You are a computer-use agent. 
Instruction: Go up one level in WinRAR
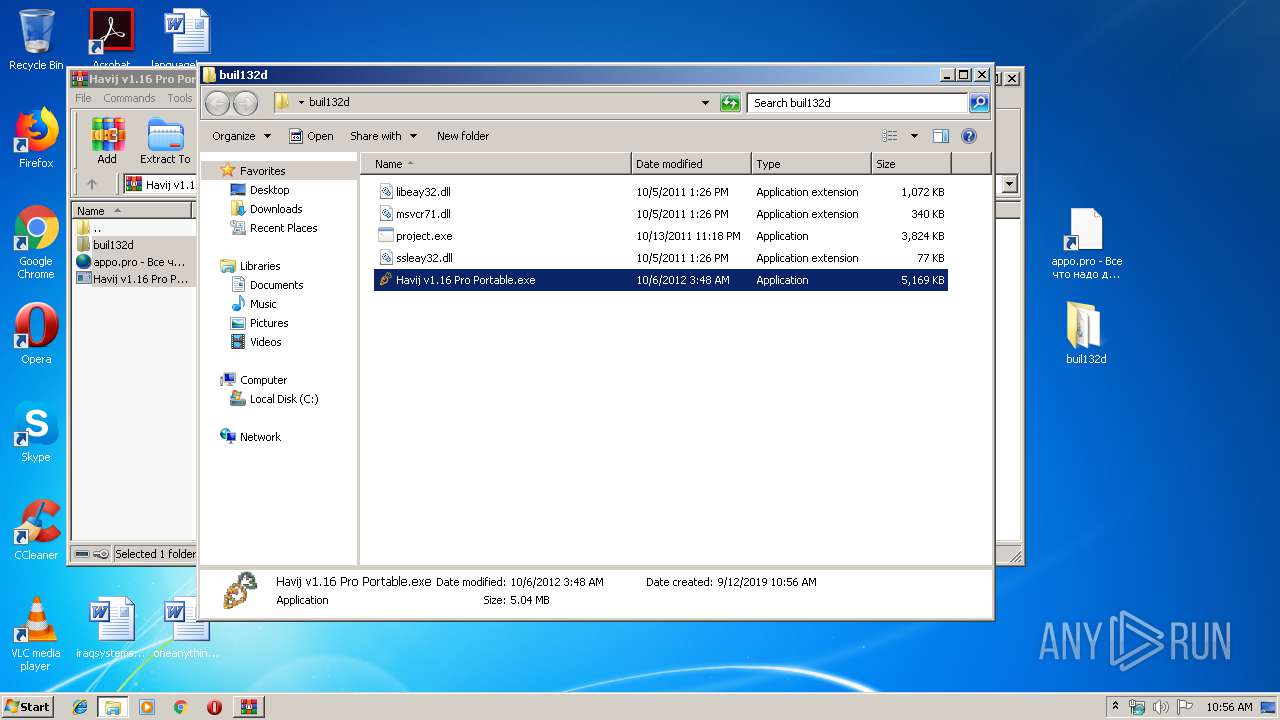(x=92, y=184)
